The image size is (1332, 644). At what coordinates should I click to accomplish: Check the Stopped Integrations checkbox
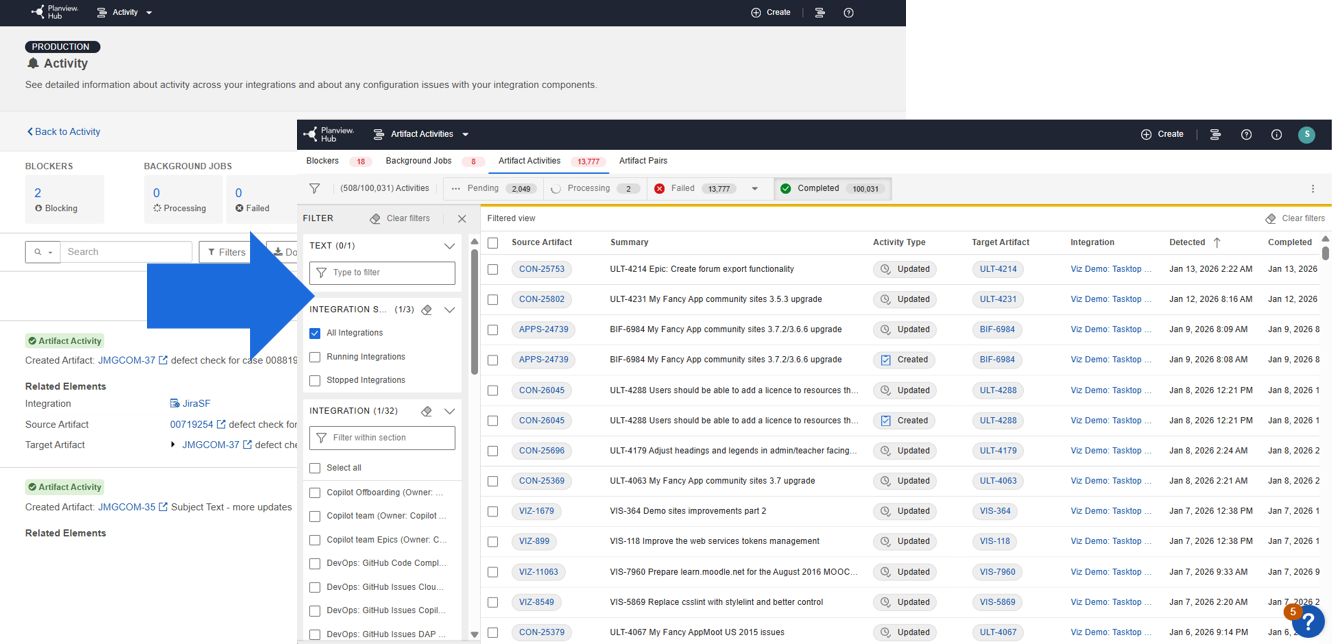pyautogui.click(x=315, y=381)
